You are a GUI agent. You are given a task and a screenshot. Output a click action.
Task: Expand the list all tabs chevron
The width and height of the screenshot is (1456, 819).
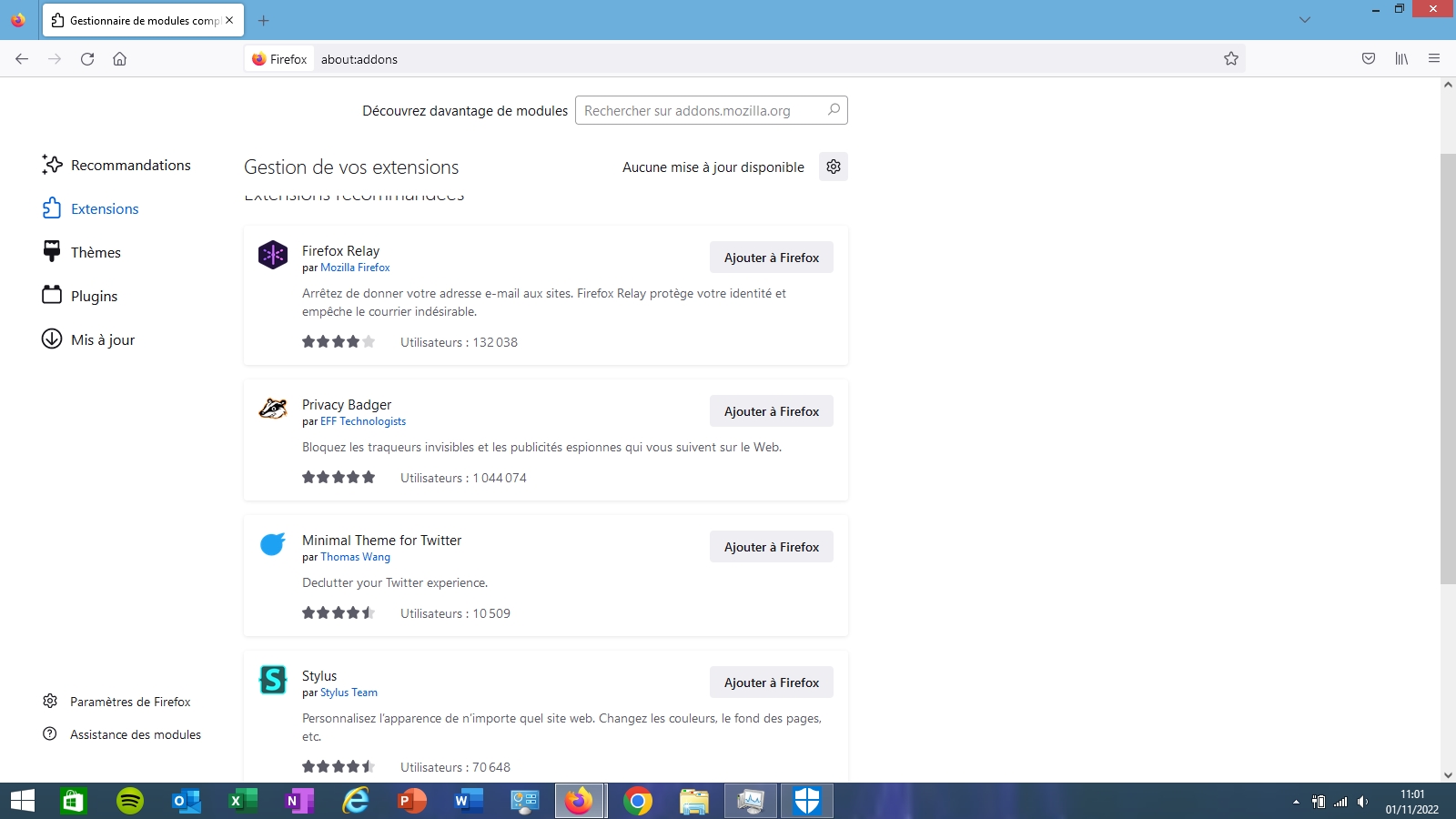pyautogui.click(x=1305, y=20)
